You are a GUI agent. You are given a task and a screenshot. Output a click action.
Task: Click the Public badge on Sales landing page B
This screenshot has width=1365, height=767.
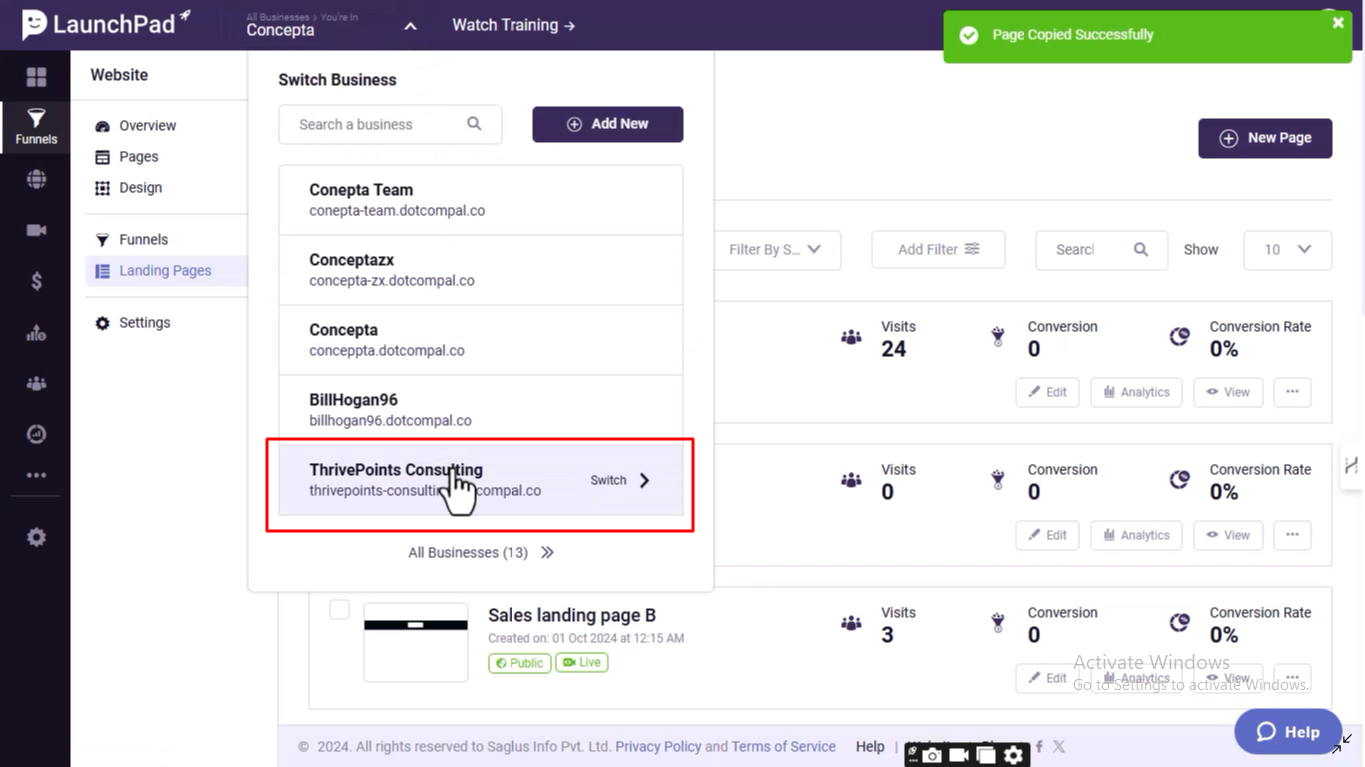520,662
